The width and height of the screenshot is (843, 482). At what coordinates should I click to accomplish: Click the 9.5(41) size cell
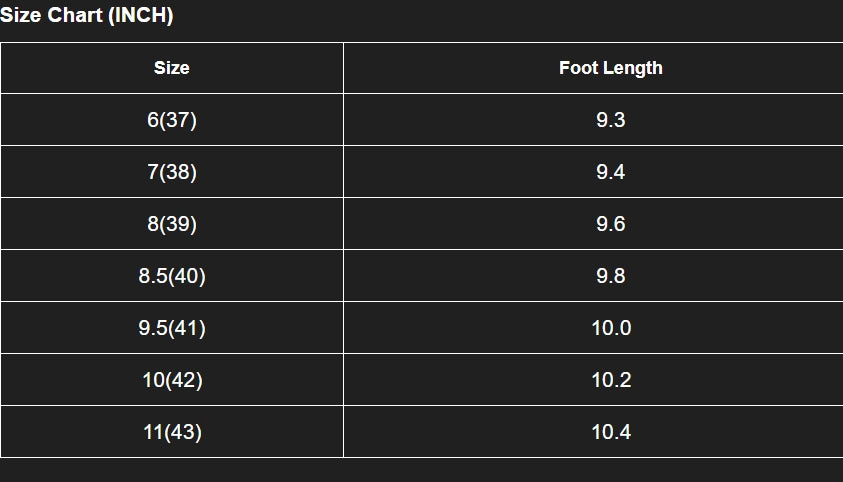tap(172, 328)
